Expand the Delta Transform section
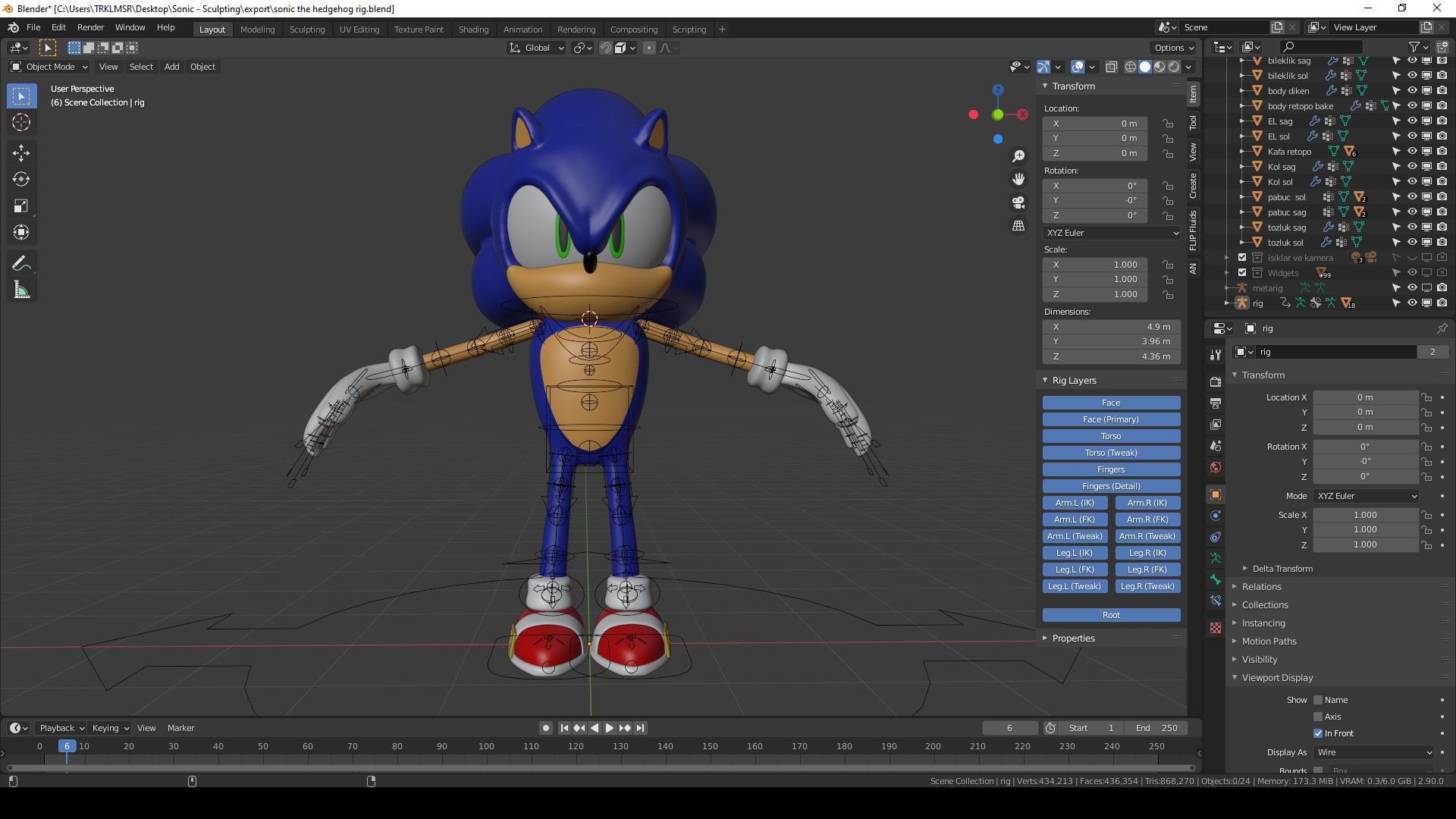Image resolution: width=1456 pixels, height=819 pixels. 1282,569
